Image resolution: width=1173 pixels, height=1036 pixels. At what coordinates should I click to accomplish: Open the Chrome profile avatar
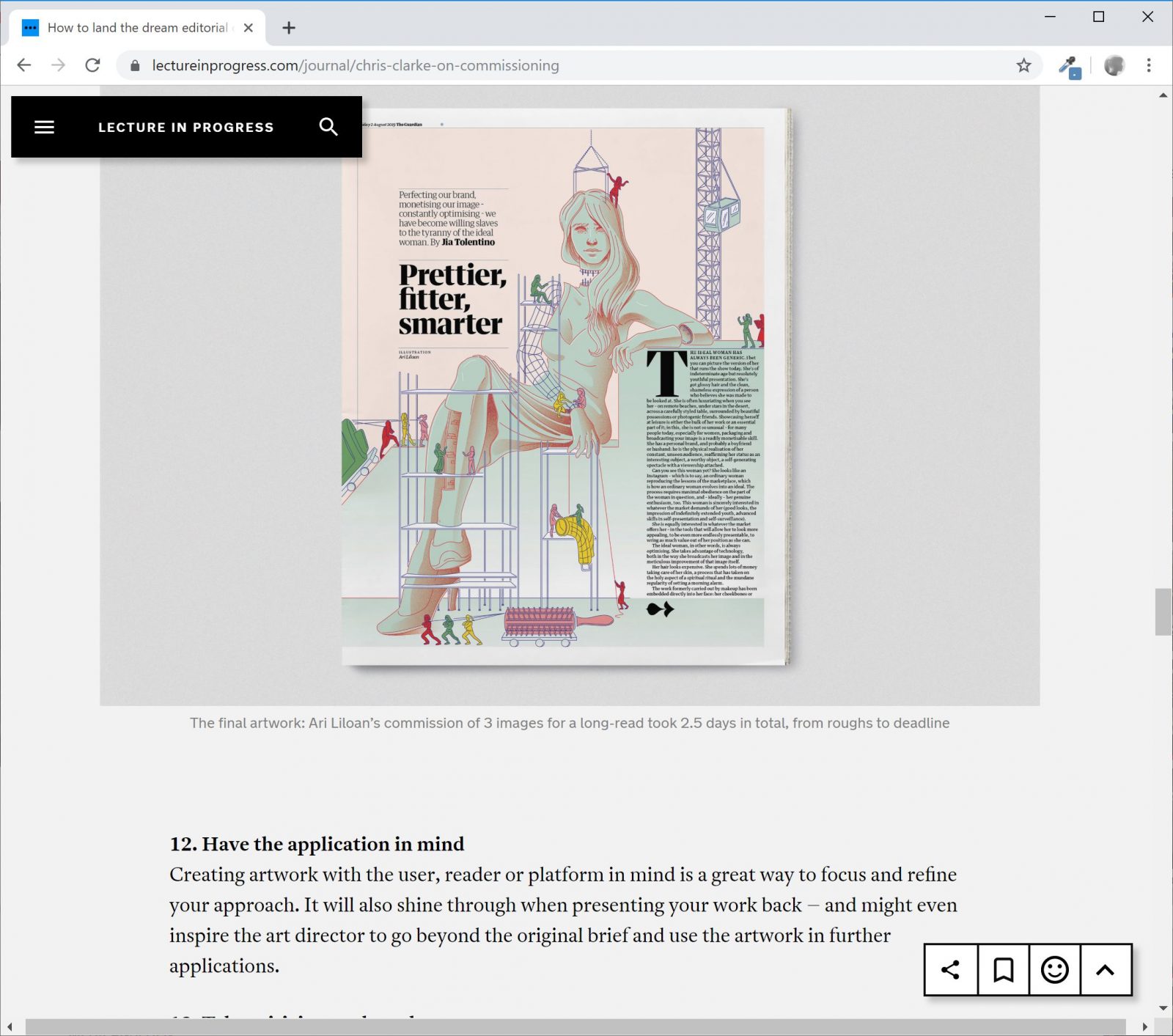[x=1114, y=65]
